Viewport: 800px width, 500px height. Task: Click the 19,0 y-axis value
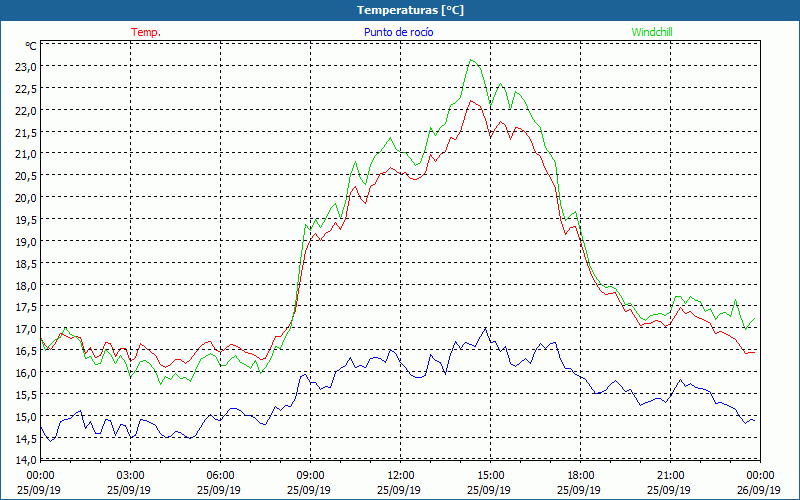coord(27,242)
